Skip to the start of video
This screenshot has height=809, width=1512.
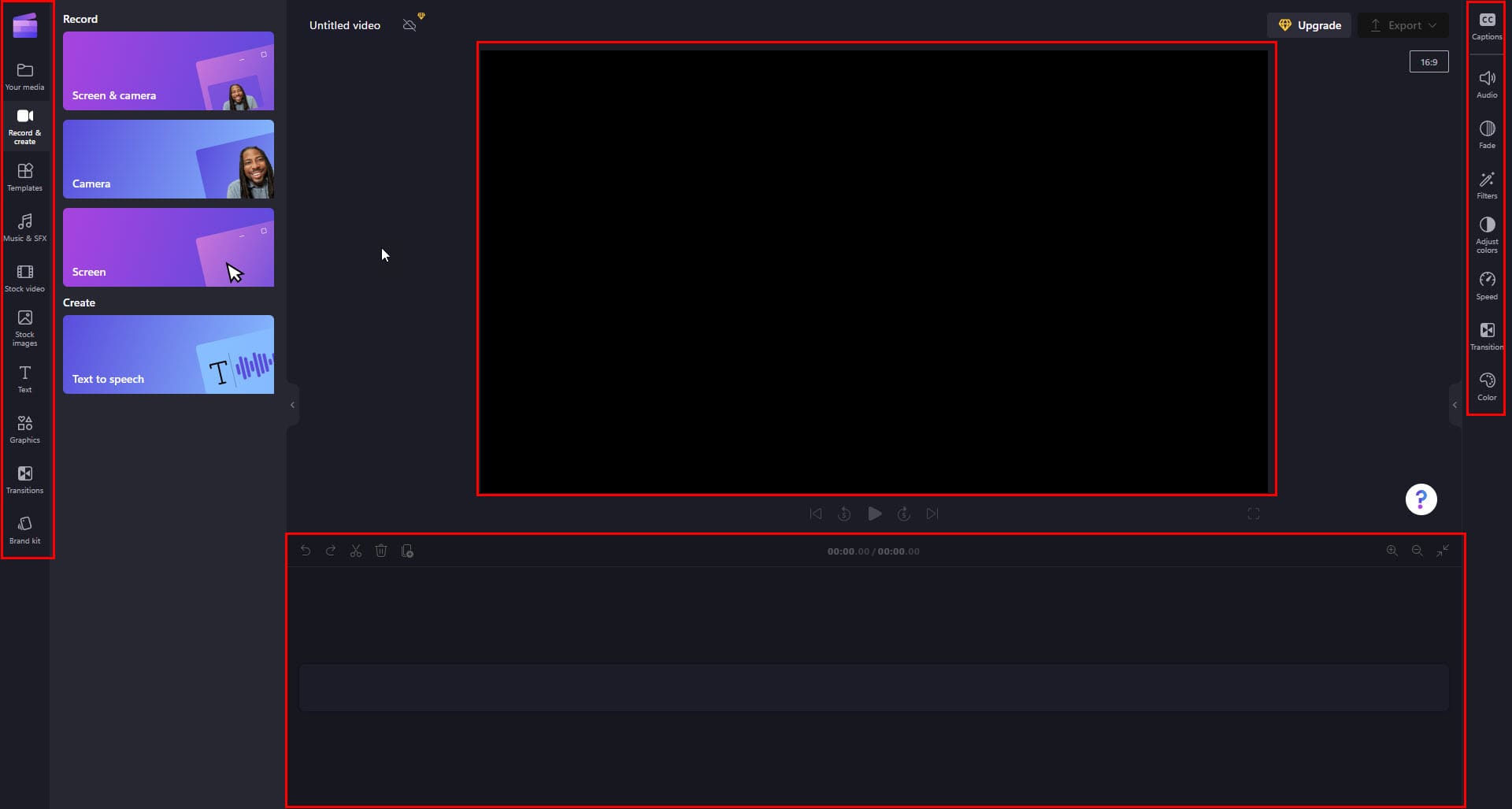click(816, 514)
